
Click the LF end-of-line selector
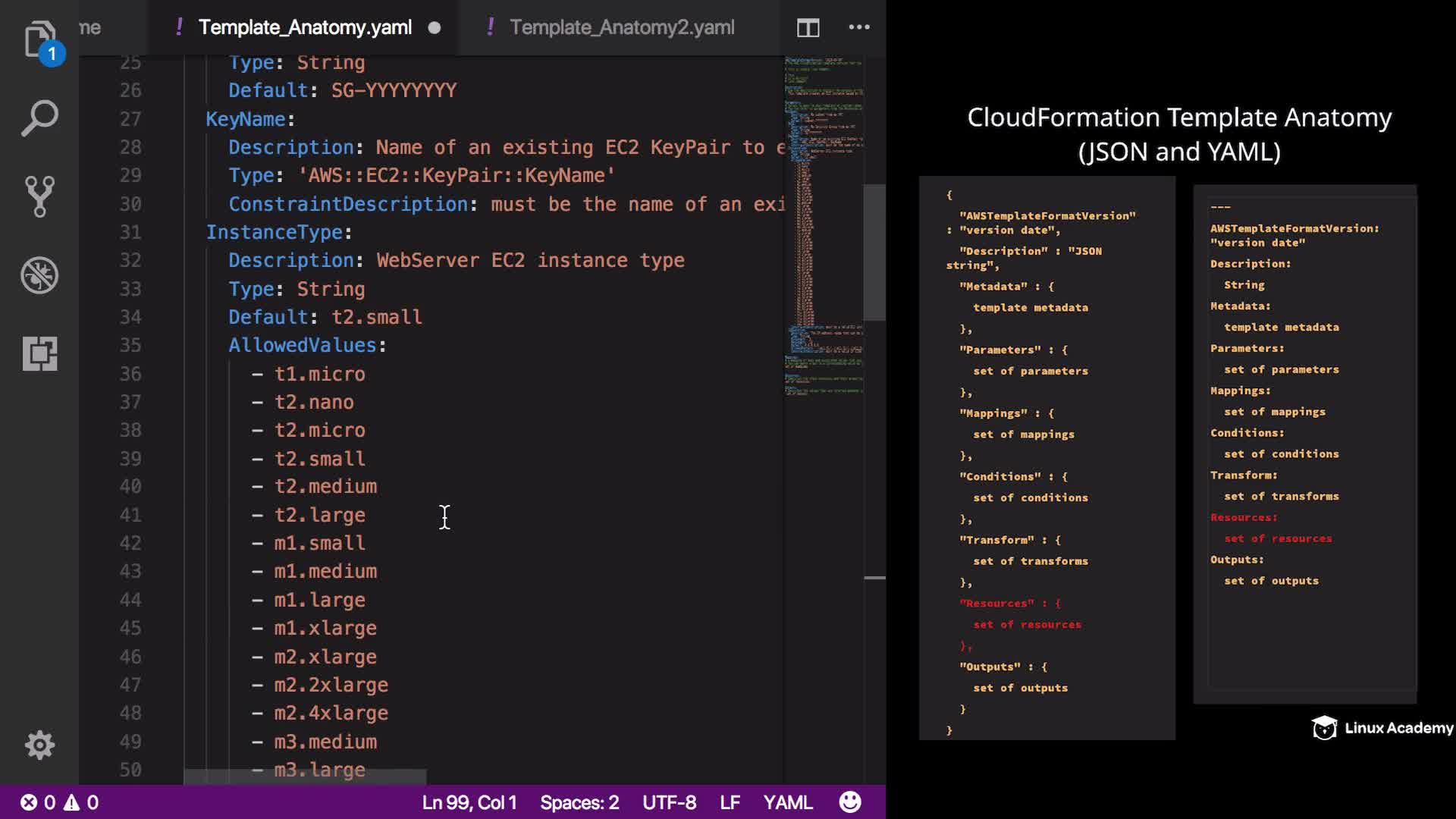click(730, 802)
